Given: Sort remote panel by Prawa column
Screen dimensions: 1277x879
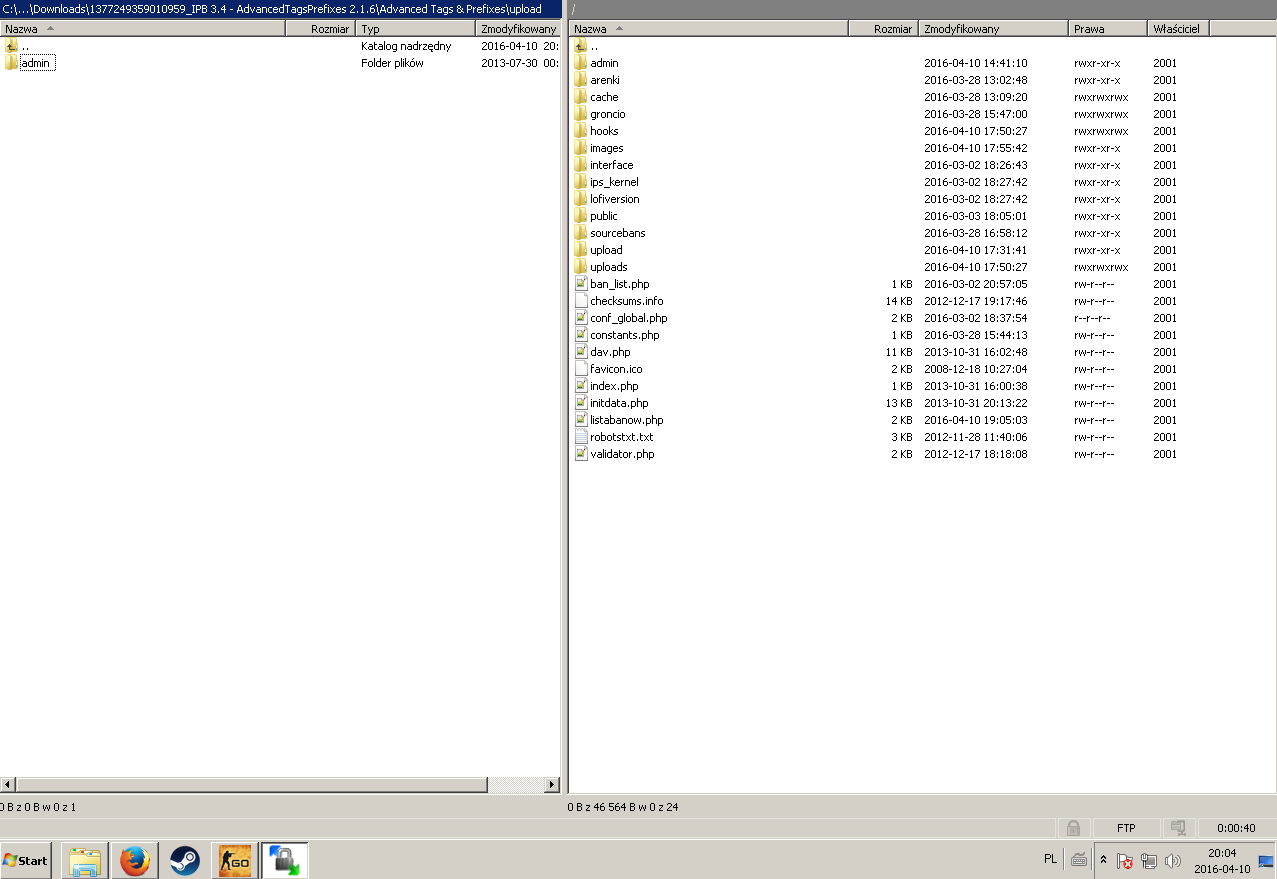Looking at the screenshot, I should 1107,29.
